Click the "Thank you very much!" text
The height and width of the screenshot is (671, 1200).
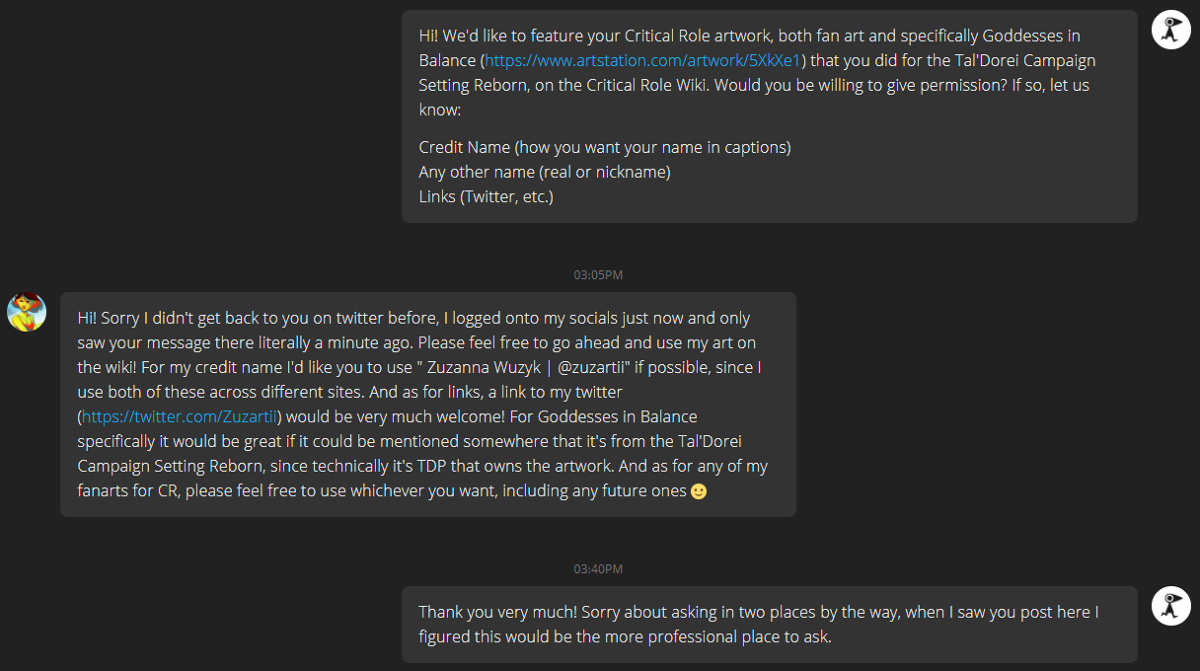(497, 612)
